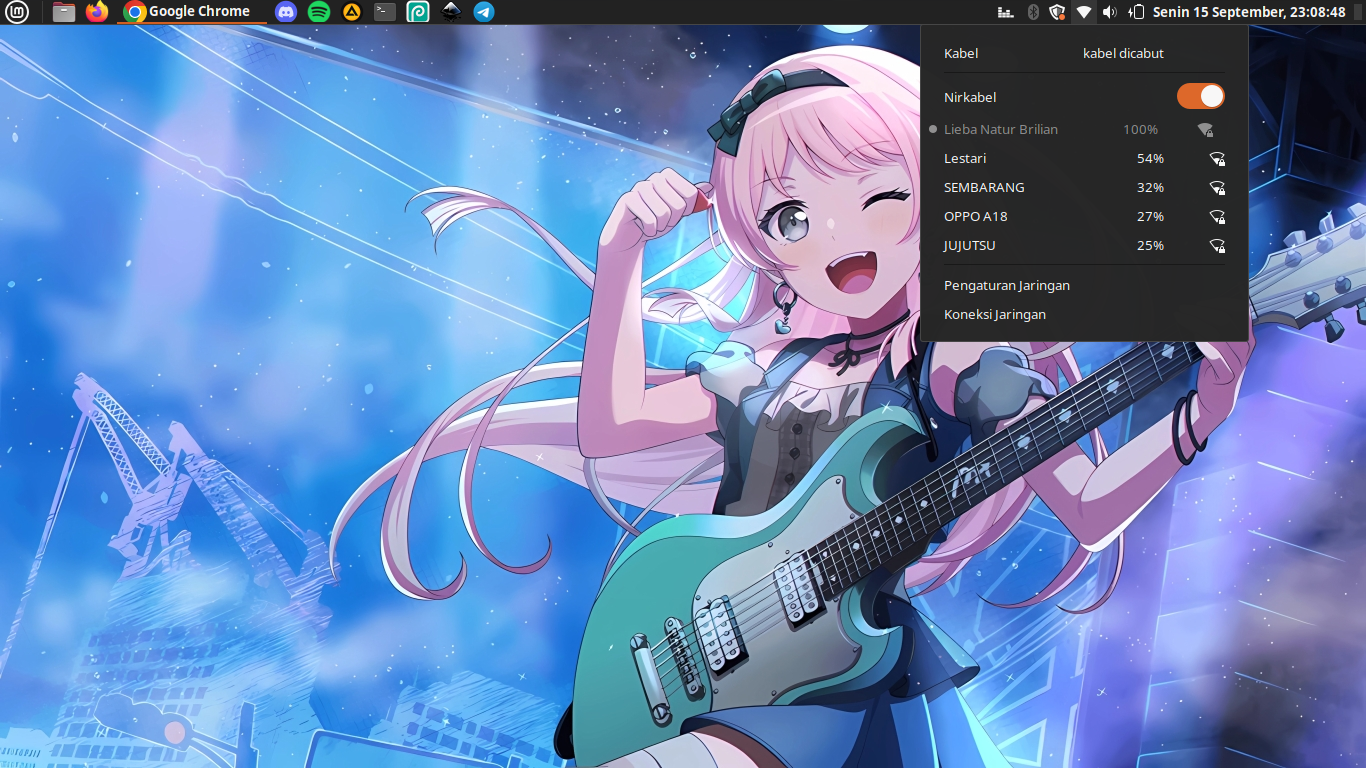The image size is (1366, 768).
Task: Open the yellow triangle-logo app in the panel
Action: (x=351, y=12)
